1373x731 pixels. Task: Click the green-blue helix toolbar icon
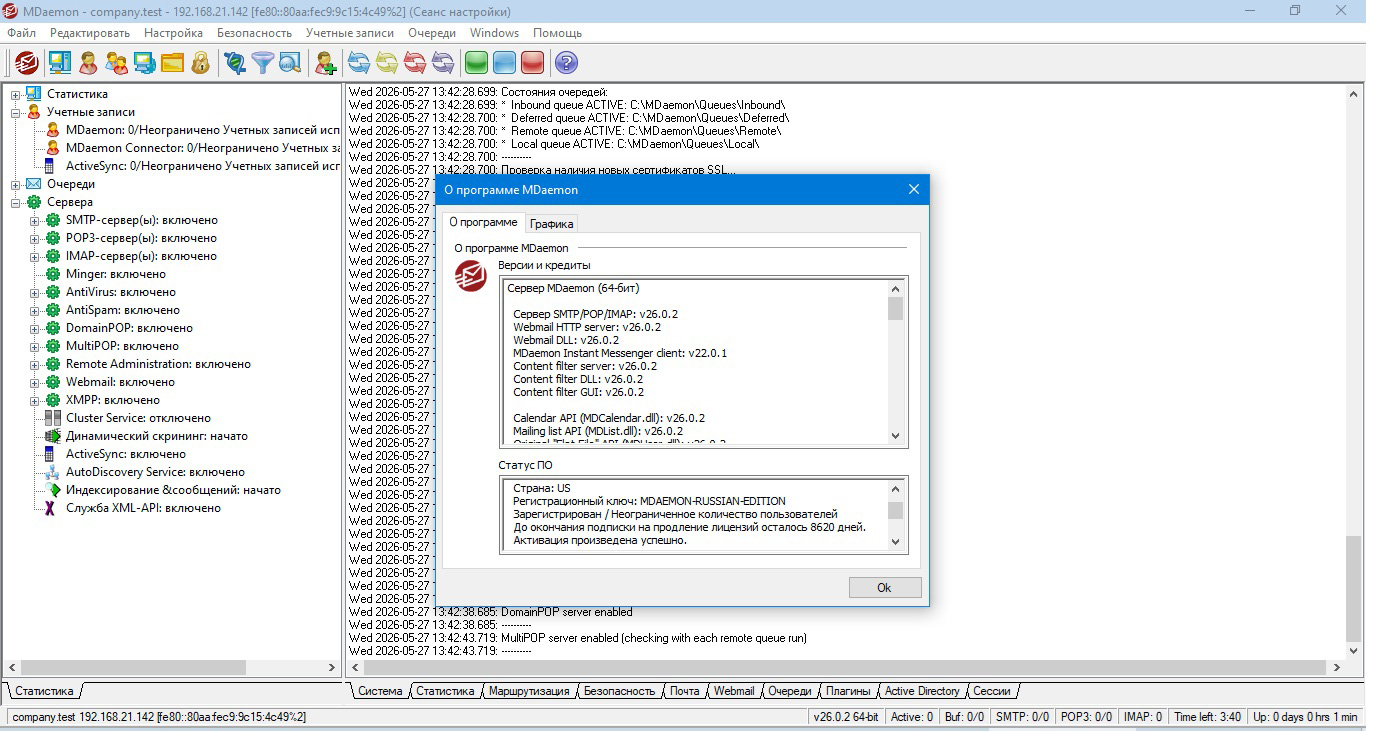tap(235, 63)
